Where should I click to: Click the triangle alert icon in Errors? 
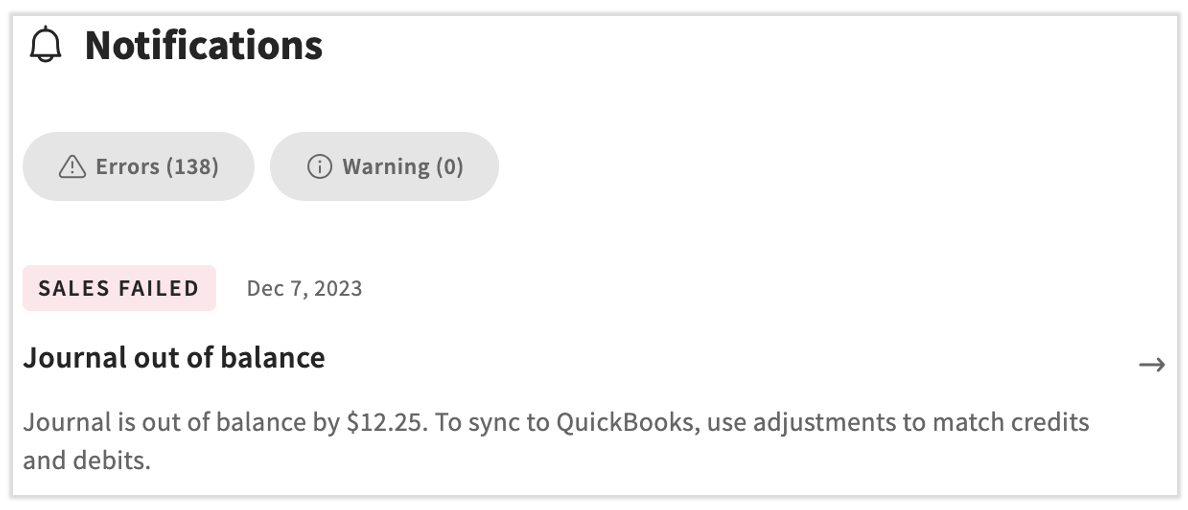point(72,167)
